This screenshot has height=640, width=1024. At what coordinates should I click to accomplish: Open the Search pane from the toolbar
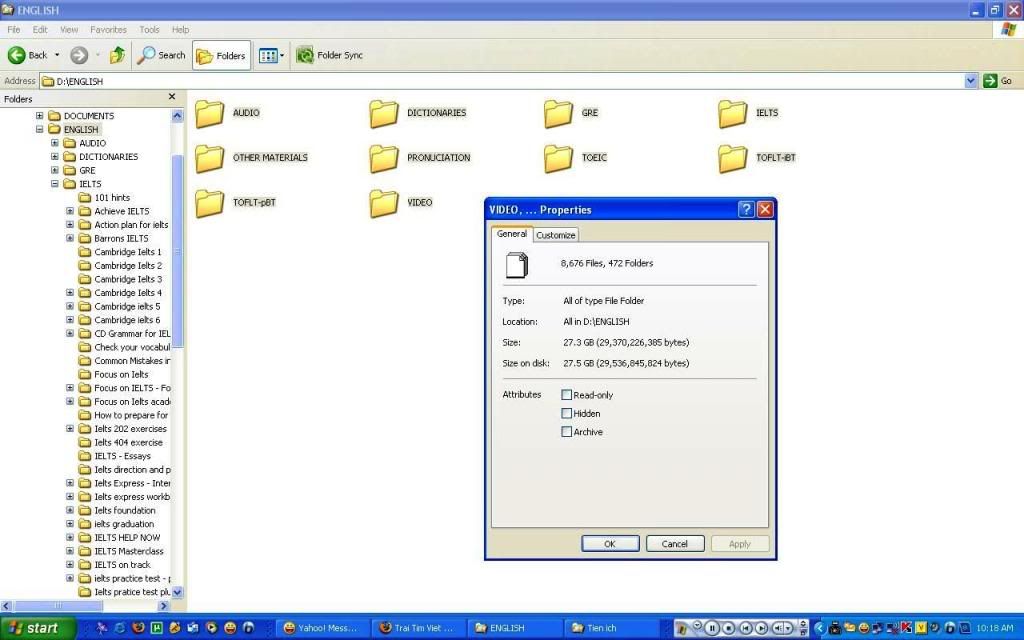161,56
